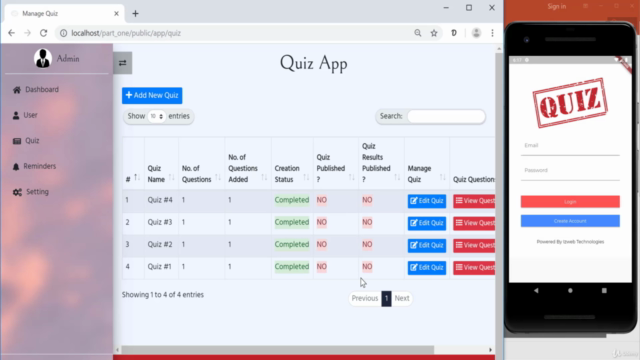Click Sign in in background window
This screenshot has width=640, height=360.
point(557,7)
